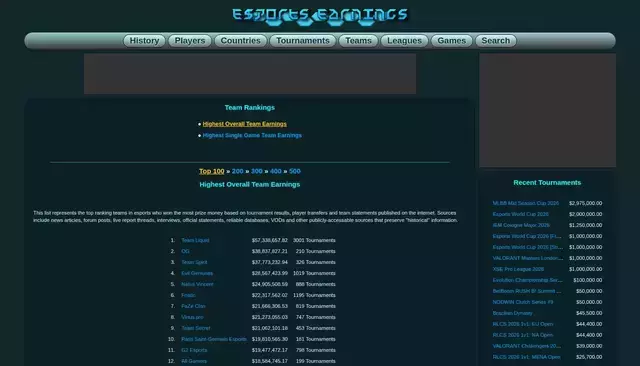640x366 pixels.
Task: Go to the Countries section
Action: point(240,41)
